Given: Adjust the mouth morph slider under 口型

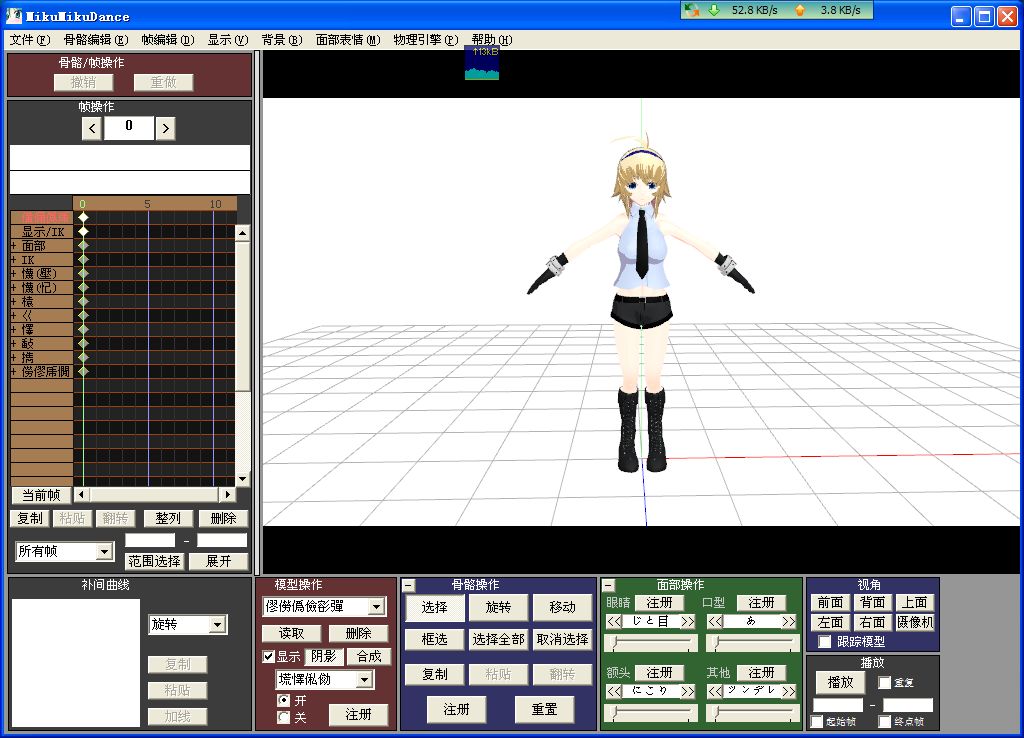Looking at the screenshot, I should pos(753,643).
